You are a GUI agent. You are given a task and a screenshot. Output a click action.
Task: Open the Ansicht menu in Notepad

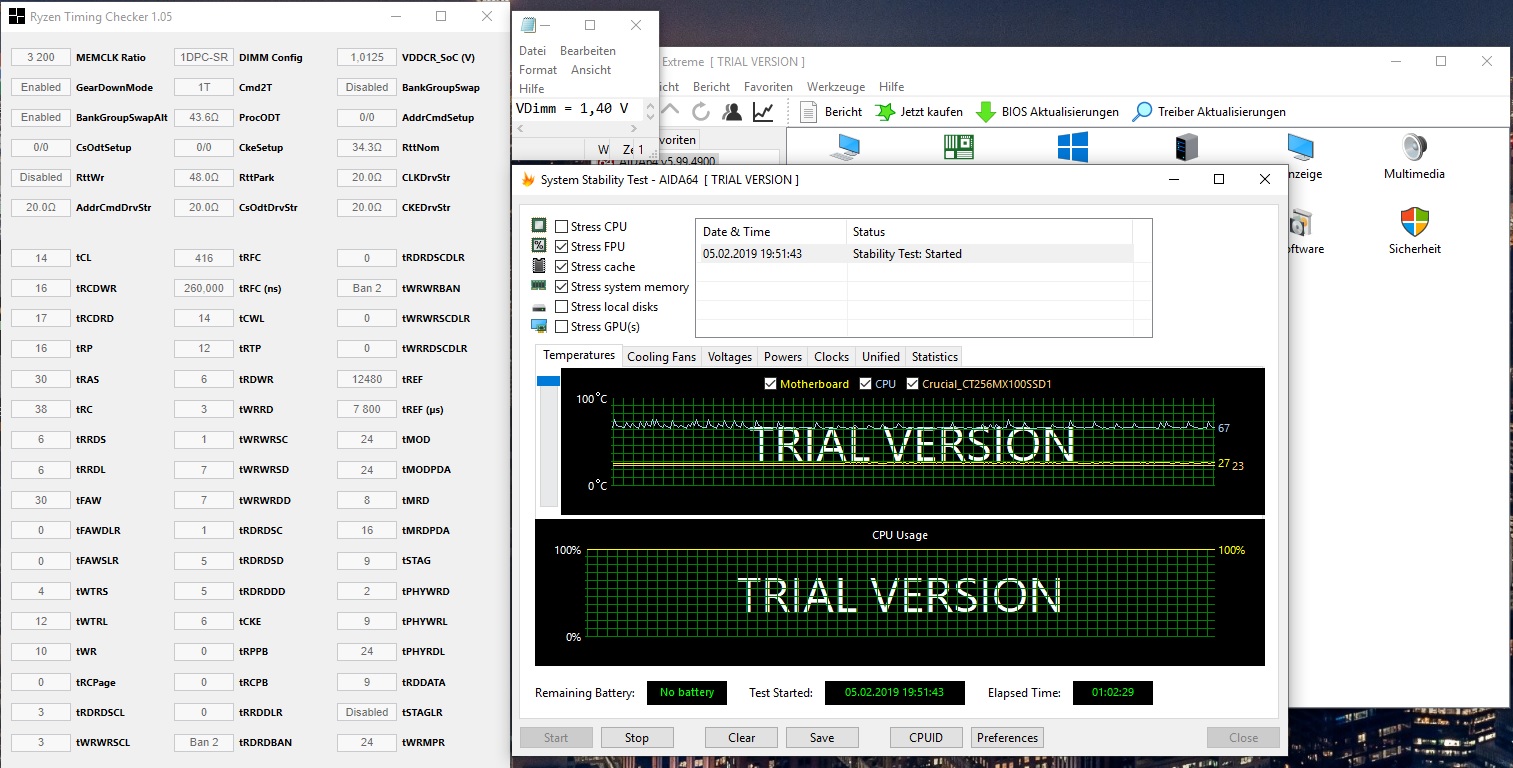[x=591, y=69]
